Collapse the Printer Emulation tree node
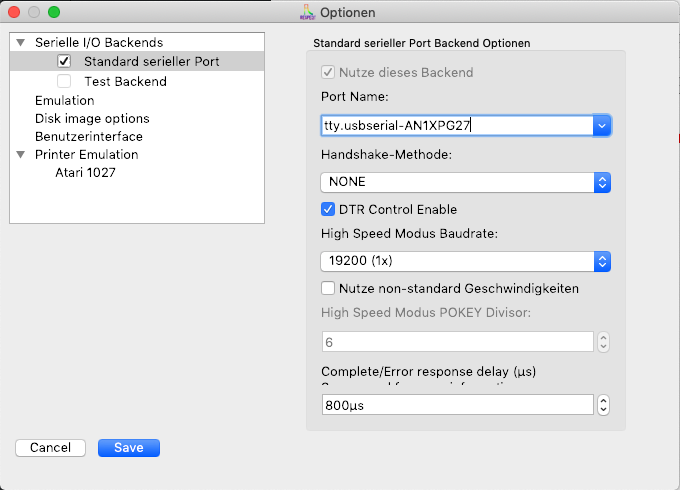 tap(20, 154)
